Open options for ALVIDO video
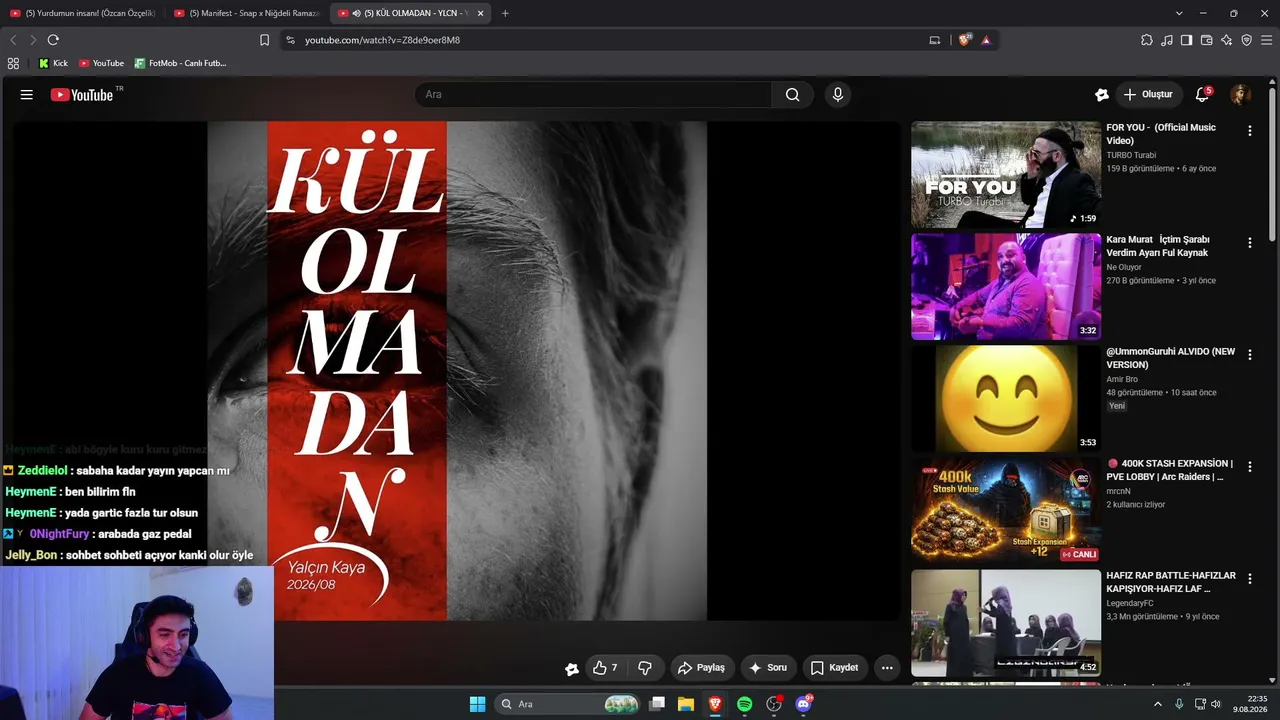1280x720 pixels. (1249, 355)
